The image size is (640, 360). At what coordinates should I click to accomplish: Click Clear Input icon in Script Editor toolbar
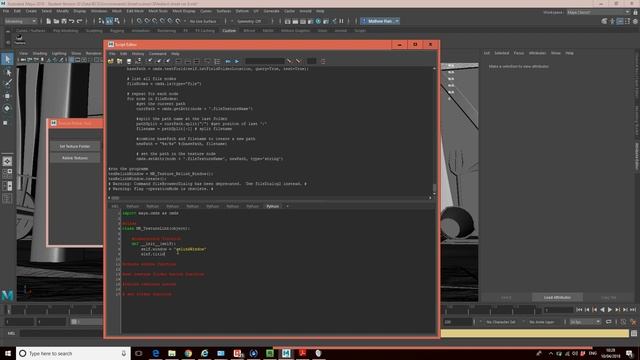coord(159,61)
